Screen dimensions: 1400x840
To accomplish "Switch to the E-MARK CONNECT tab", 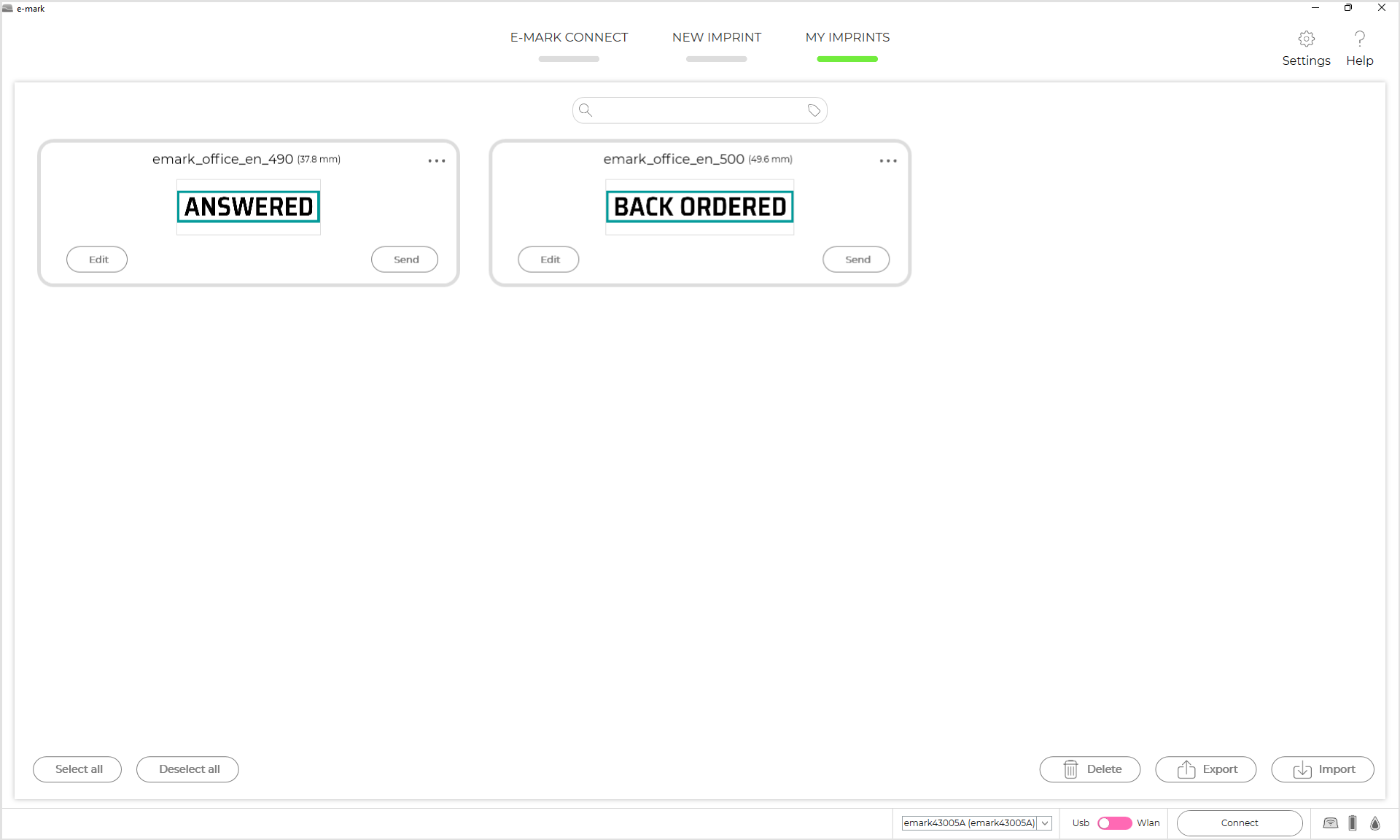I will click(x=569, y=38).
